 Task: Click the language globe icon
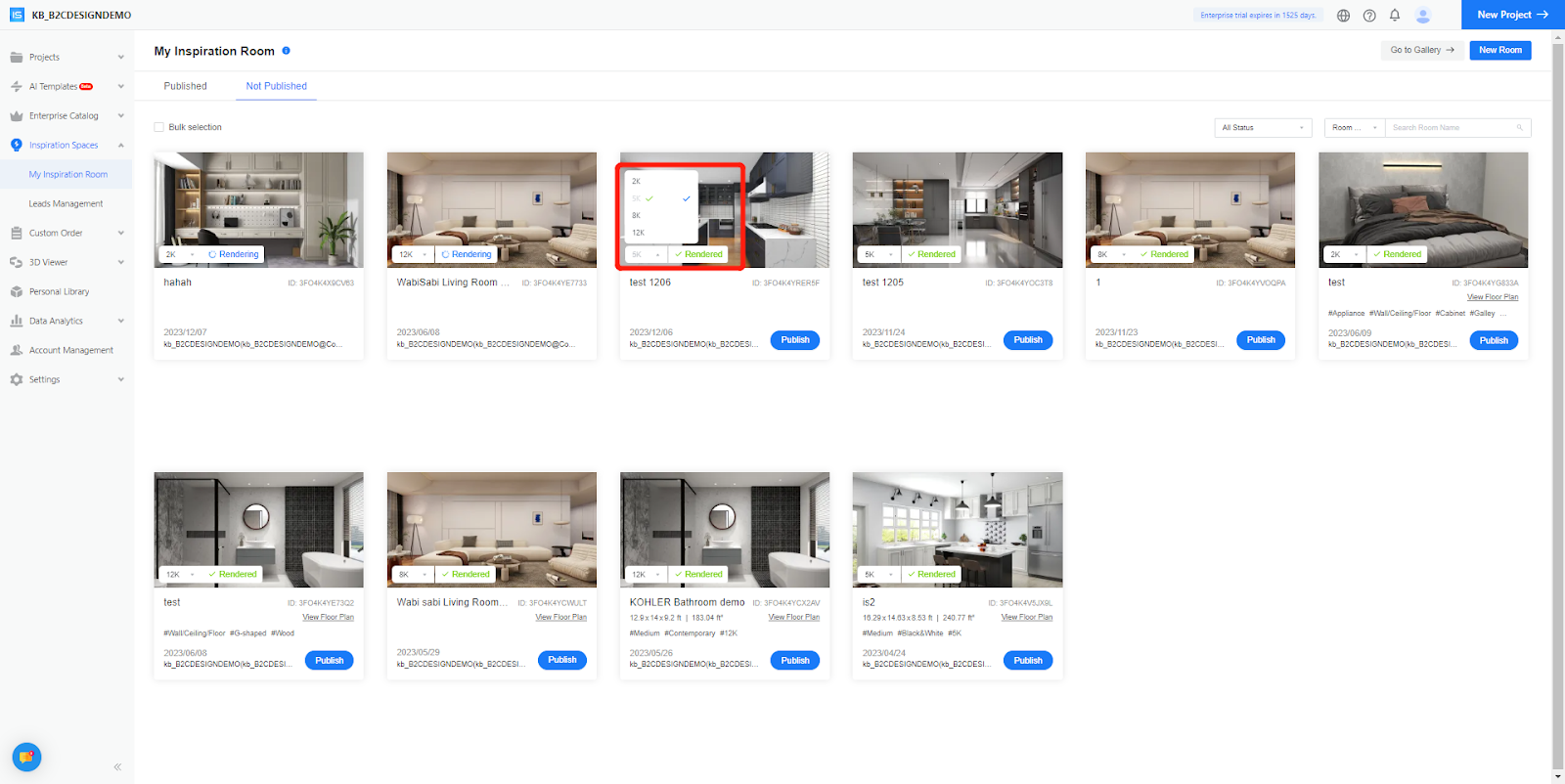pyautogui.click(x=1343, y=16)
